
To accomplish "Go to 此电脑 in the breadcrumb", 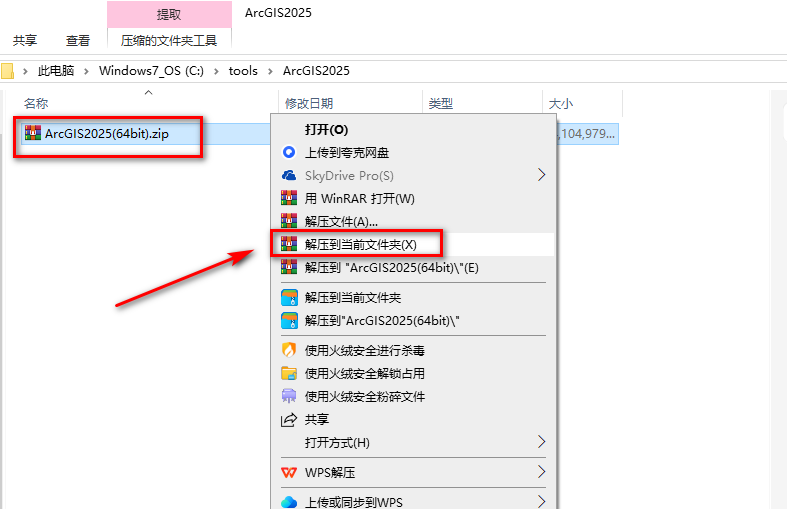I will click(56, 71).
